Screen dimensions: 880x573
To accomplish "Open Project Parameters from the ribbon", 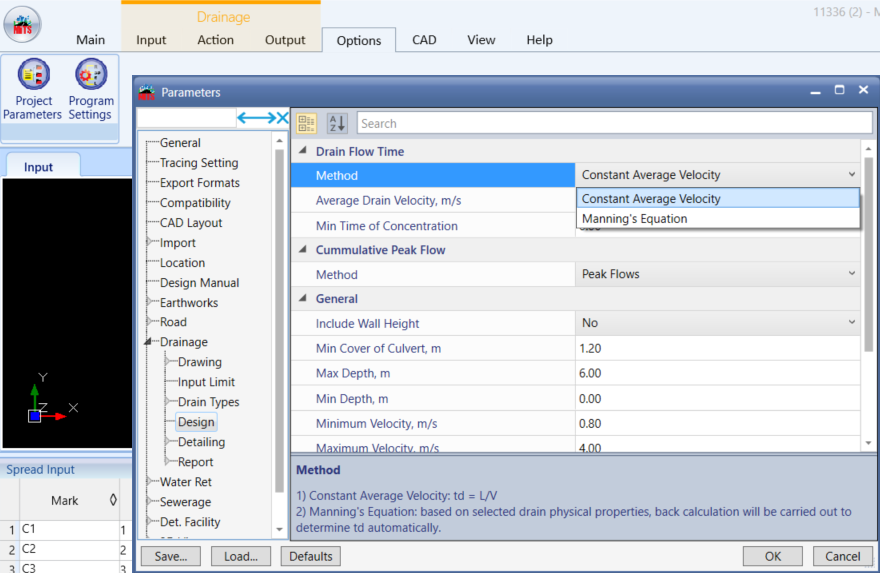I will 33,90.
